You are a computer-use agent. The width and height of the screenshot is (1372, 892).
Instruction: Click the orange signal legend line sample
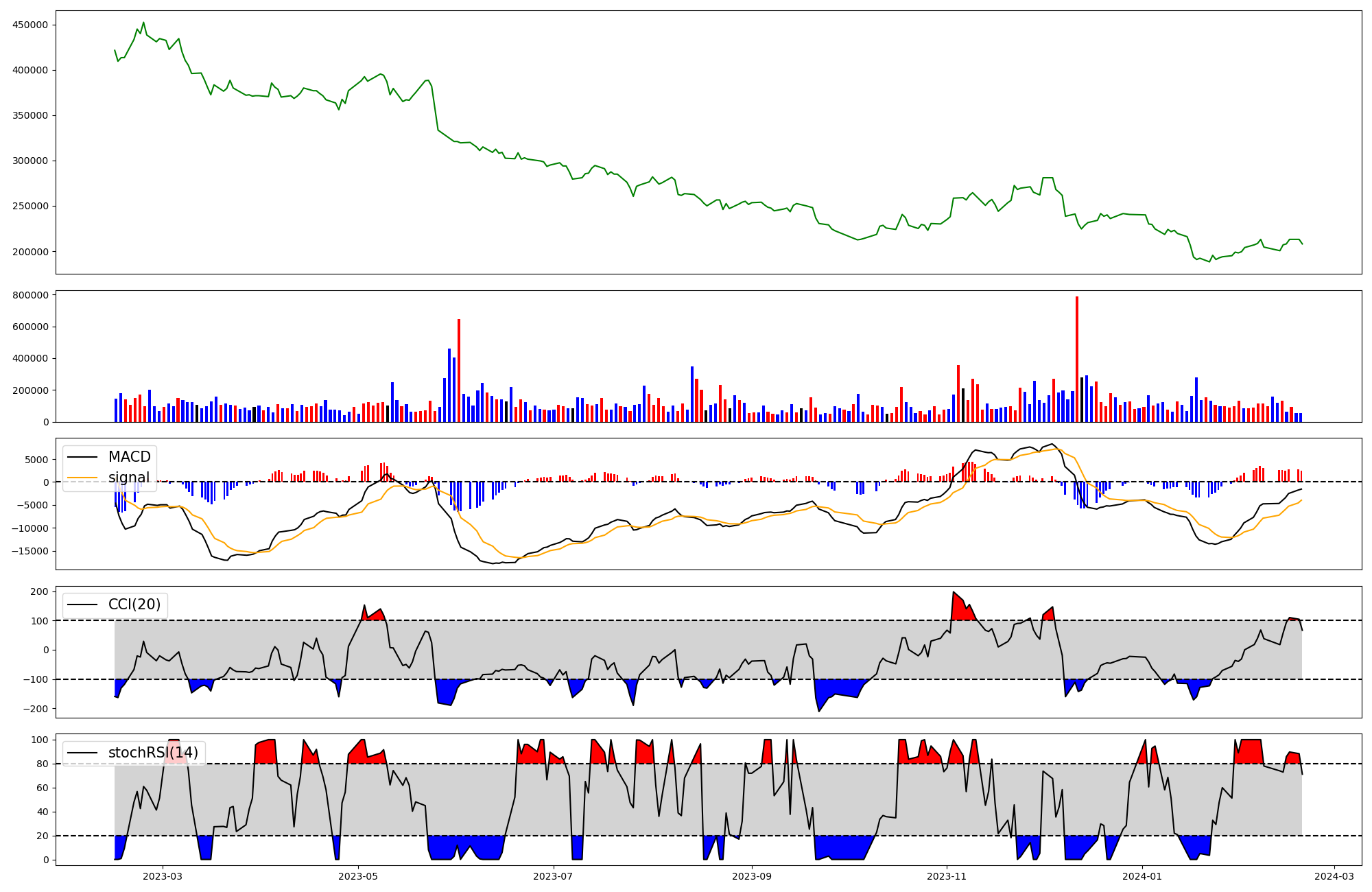click(84, 478)
